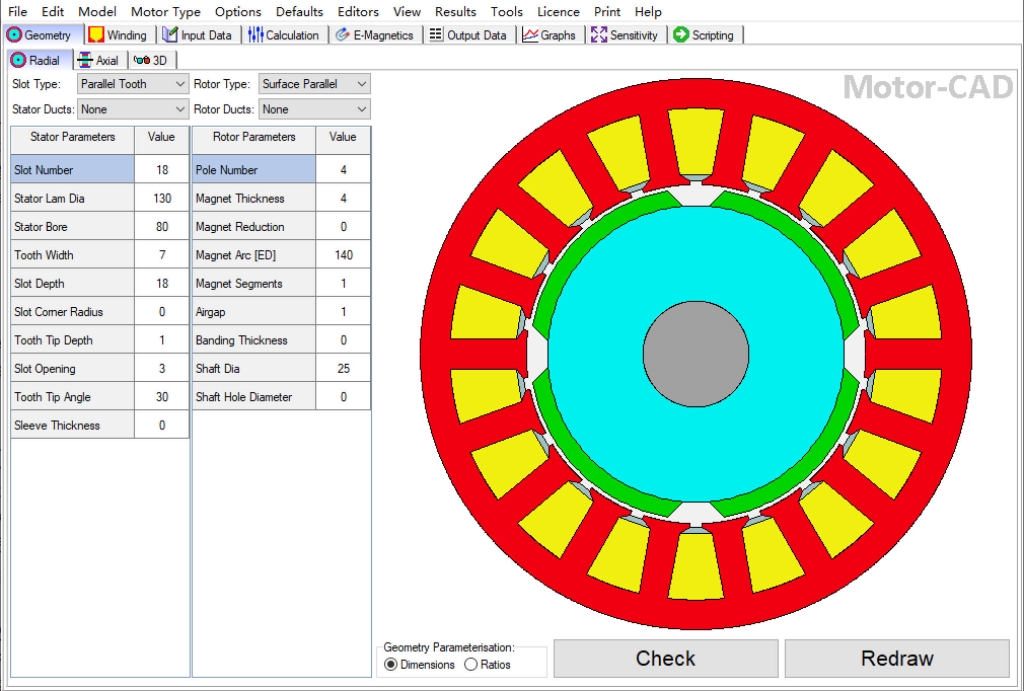Screen dimensions: 1024x691
Task: Edit the Pole Number value
Action: tap(344, 170)
